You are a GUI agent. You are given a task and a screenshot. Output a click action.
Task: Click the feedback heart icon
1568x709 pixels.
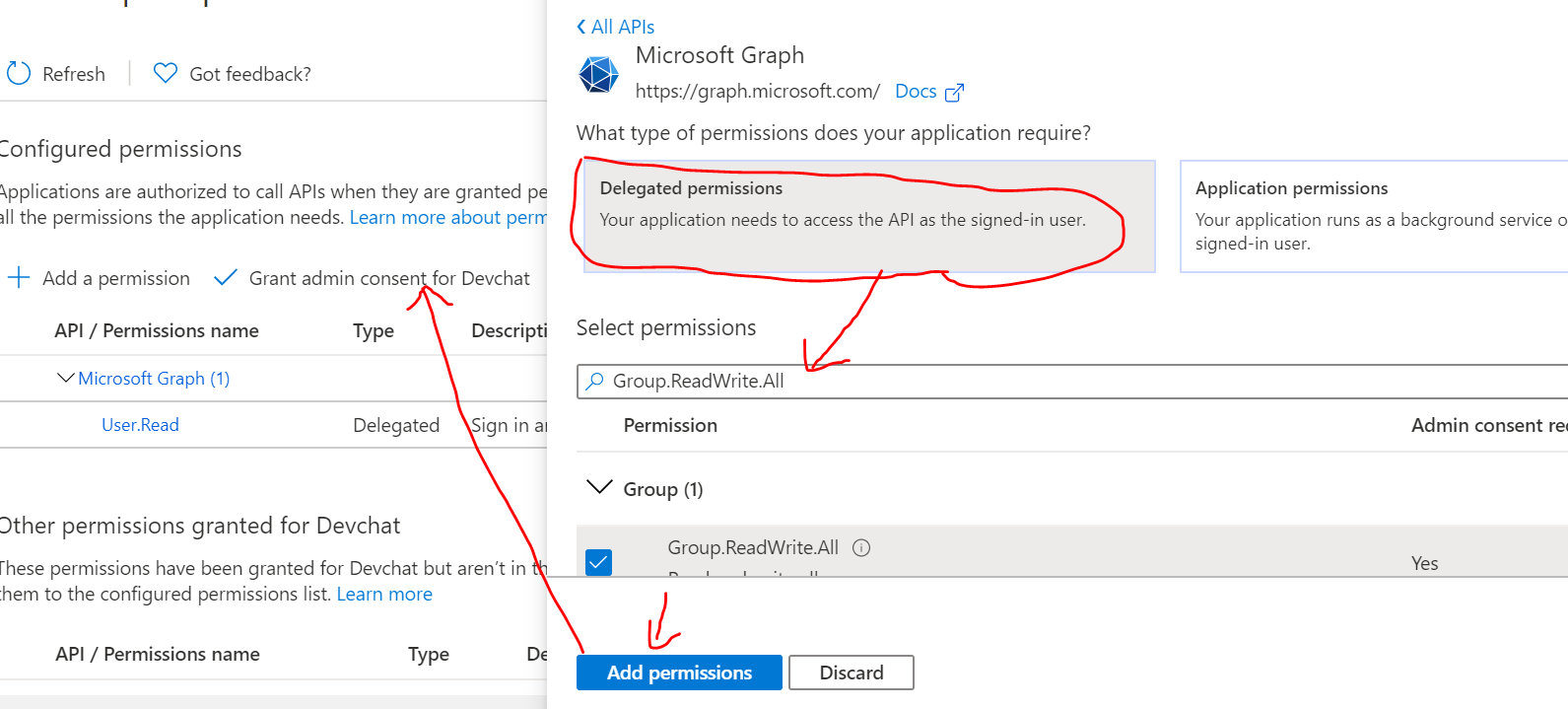(166, 73)
